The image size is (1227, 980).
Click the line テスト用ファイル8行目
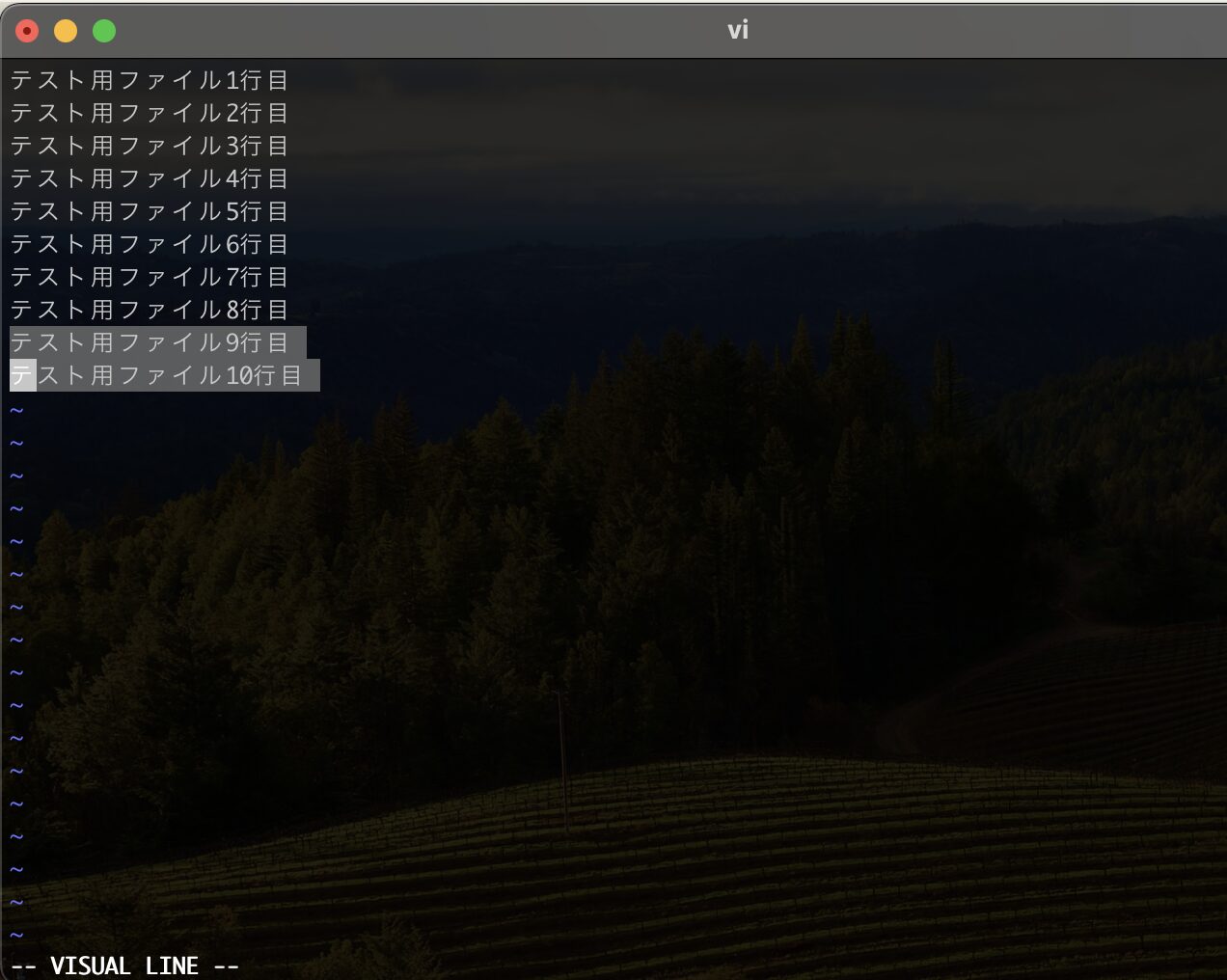tap(150, 310)
